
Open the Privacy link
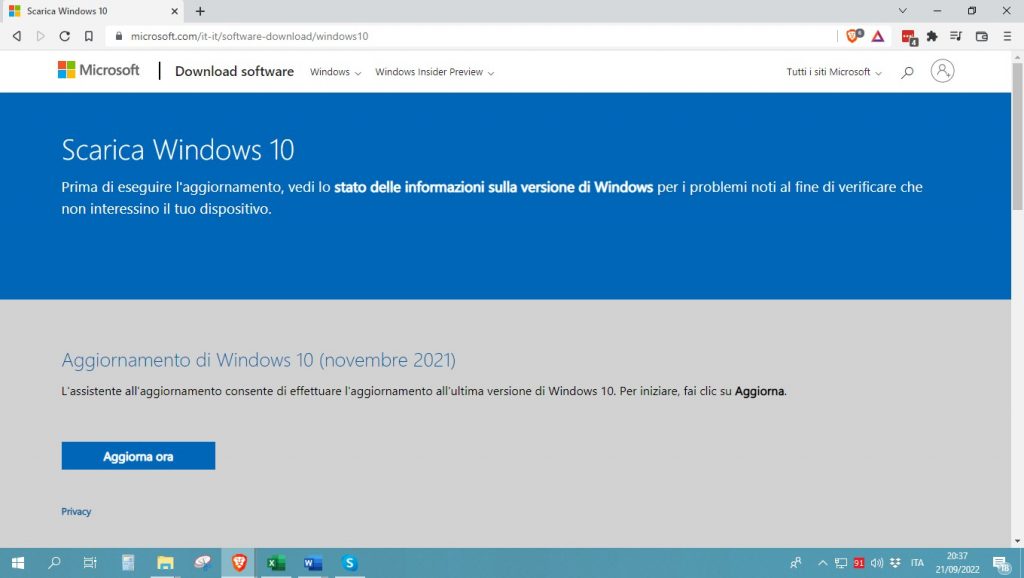pyautogui.click(x=76, y=511)
